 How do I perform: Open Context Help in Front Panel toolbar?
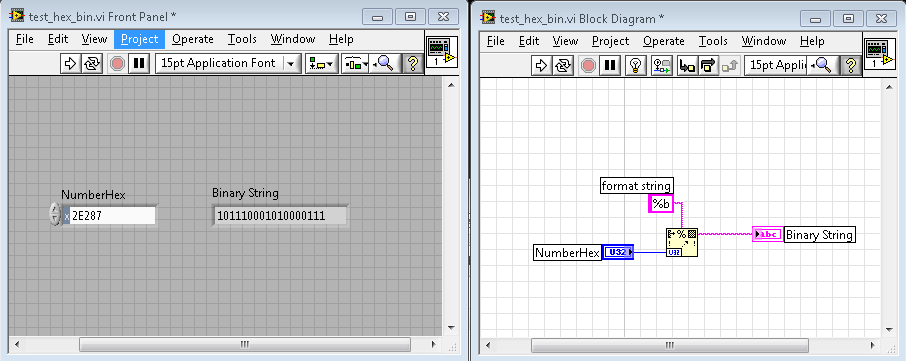tap(413, 64)
